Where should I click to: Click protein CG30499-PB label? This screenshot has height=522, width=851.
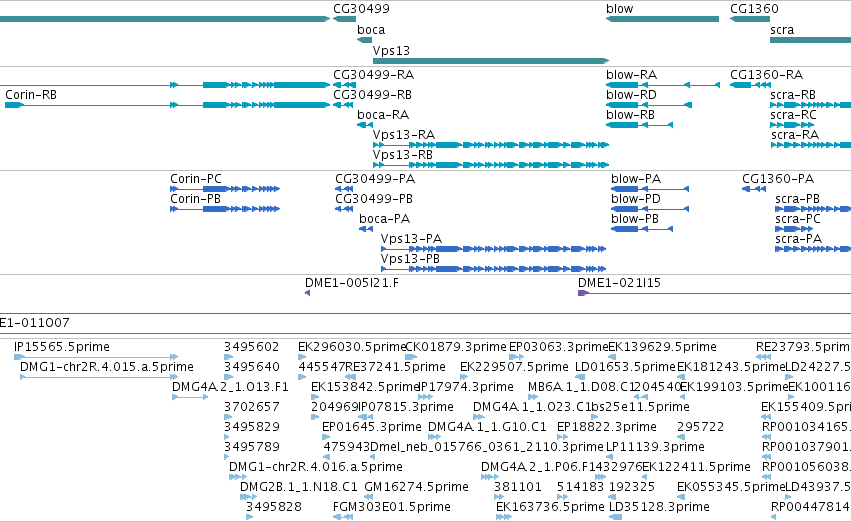(374, 199)
